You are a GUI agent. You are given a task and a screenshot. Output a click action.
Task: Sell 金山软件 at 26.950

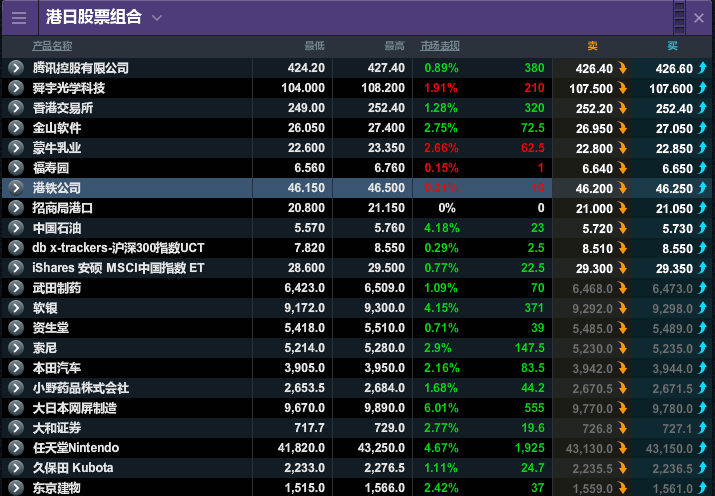click(592, 129)
